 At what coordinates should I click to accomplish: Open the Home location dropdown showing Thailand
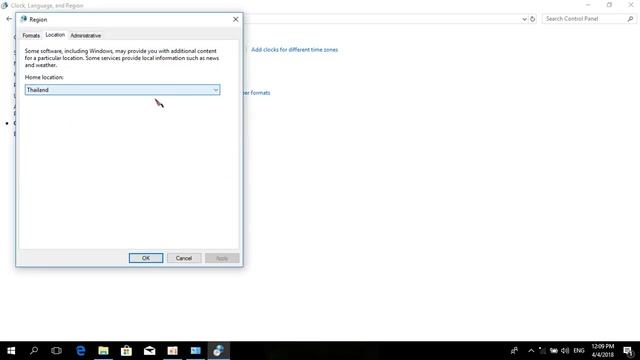[x=122, y=90]
